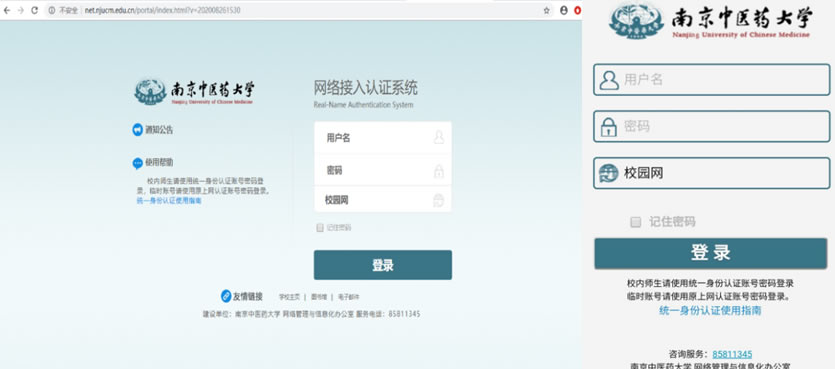The image size is (835, 369).
Task: Click the network icon in desktop 校园网 field
Action: [438, 200]
